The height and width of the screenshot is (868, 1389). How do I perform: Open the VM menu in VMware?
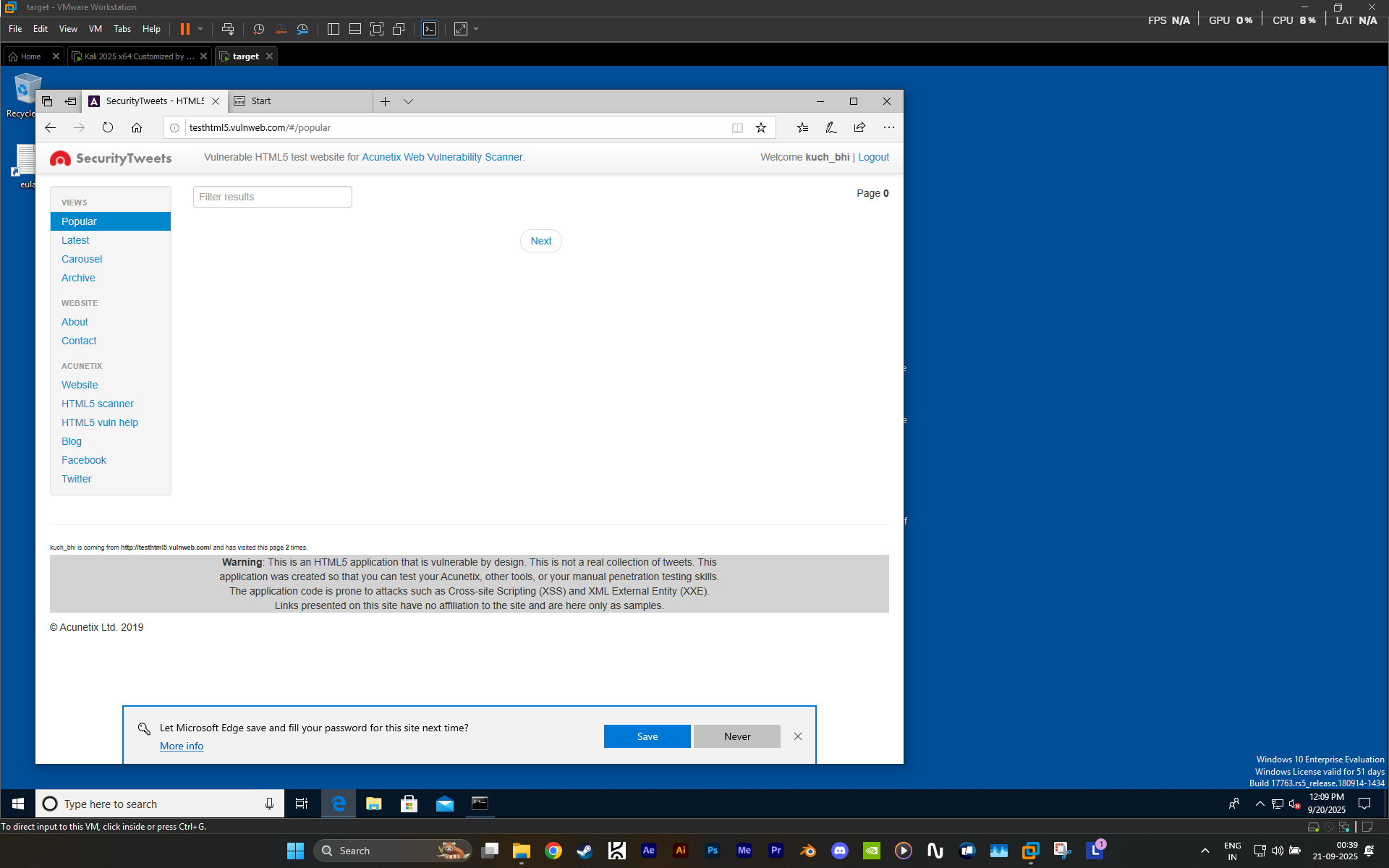point(95,29)
